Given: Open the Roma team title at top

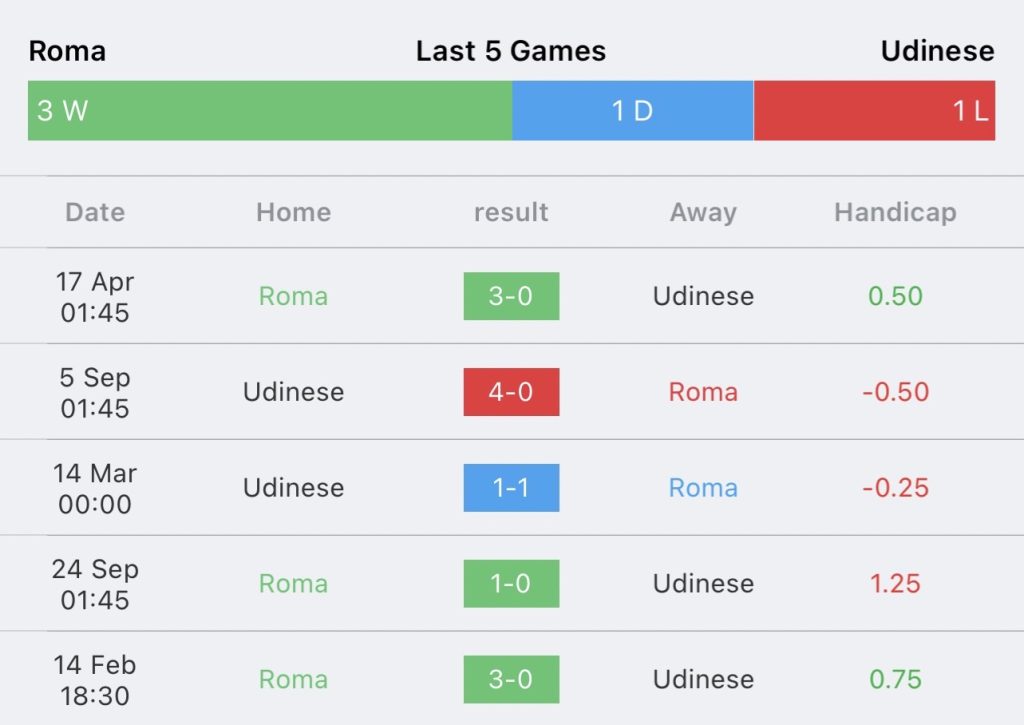Looking at the screenshot, I should pos(67,51).
